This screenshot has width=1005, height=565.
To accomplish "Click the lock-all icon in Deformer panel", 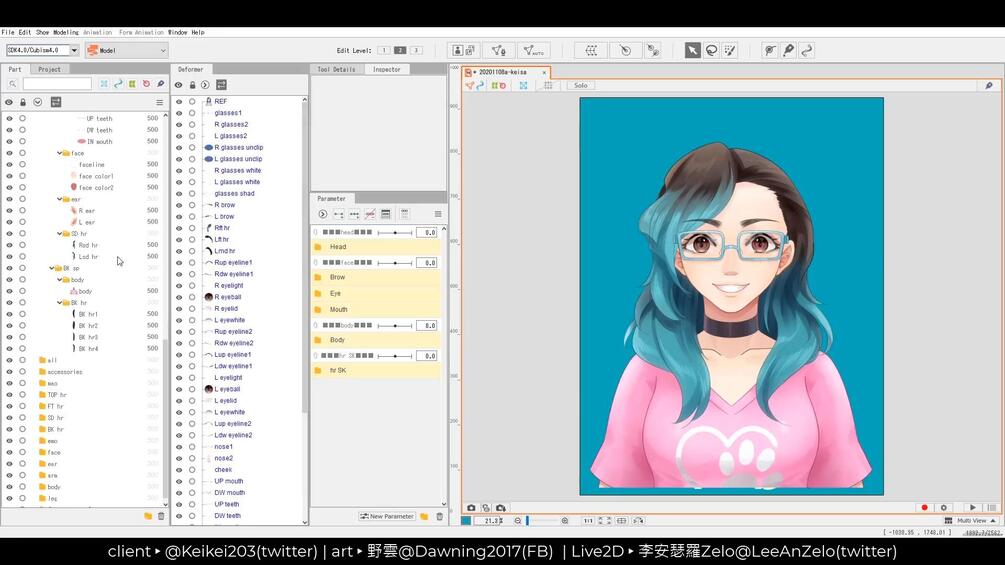I will tap(192, 85).
